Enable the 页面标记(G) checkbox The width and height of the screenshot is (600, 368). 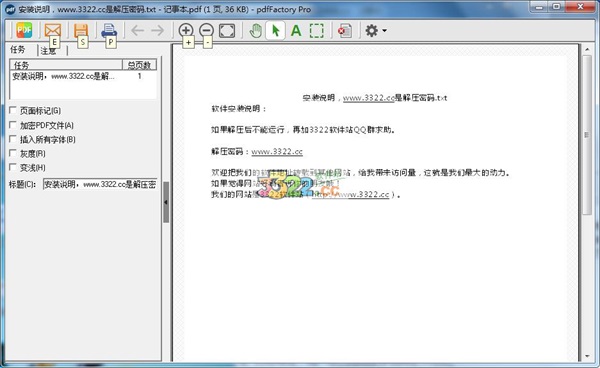[x=13, y=111]
